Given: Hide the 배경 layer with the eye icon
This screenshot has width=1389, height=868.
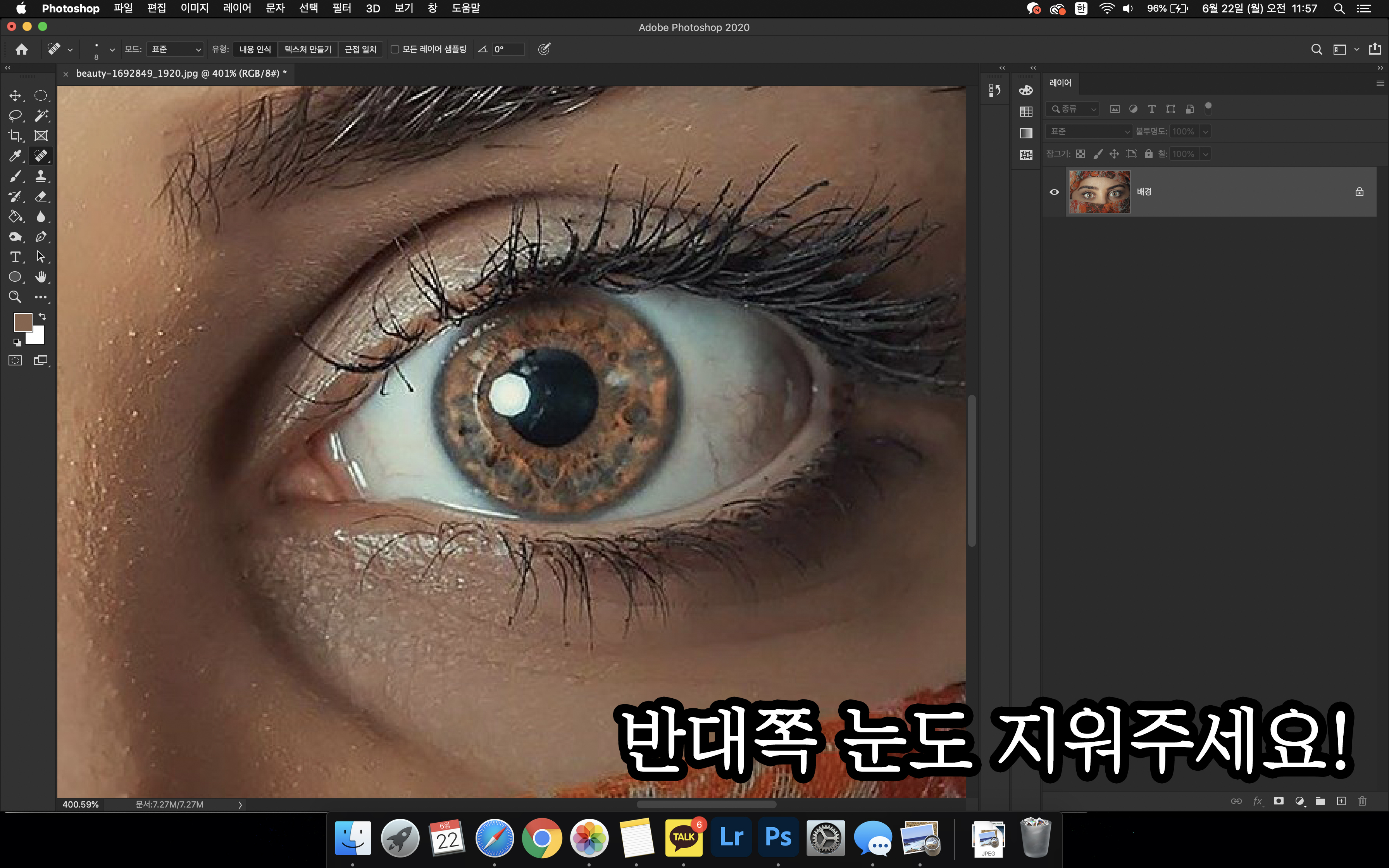Looking at the screenshot, I should point(1054,192).
